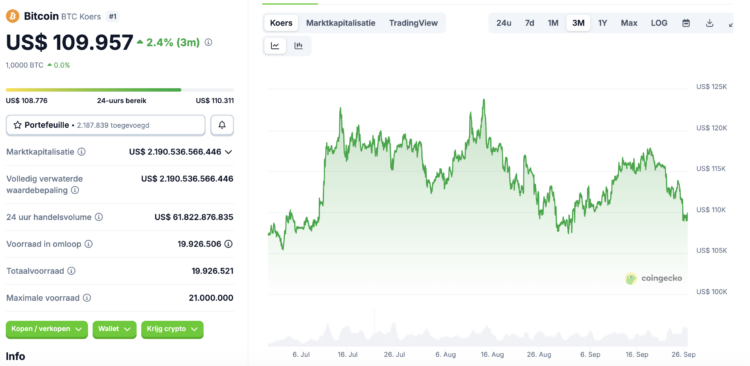Open the calendar date range picker
The image size is (750, 366).
[x=686, y=23]
